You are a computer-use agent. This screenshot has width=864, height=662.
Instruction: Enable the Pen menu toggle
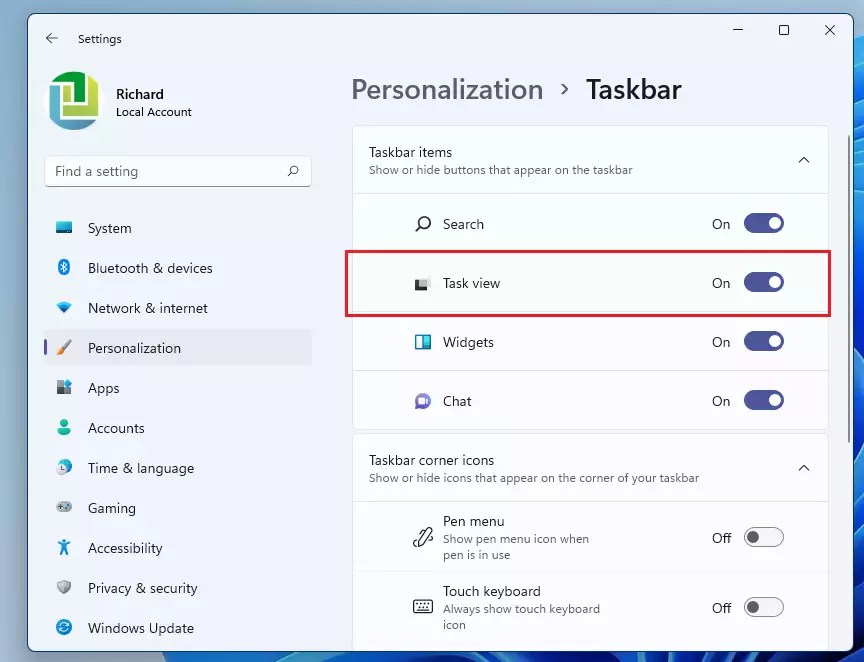[763, 537]
